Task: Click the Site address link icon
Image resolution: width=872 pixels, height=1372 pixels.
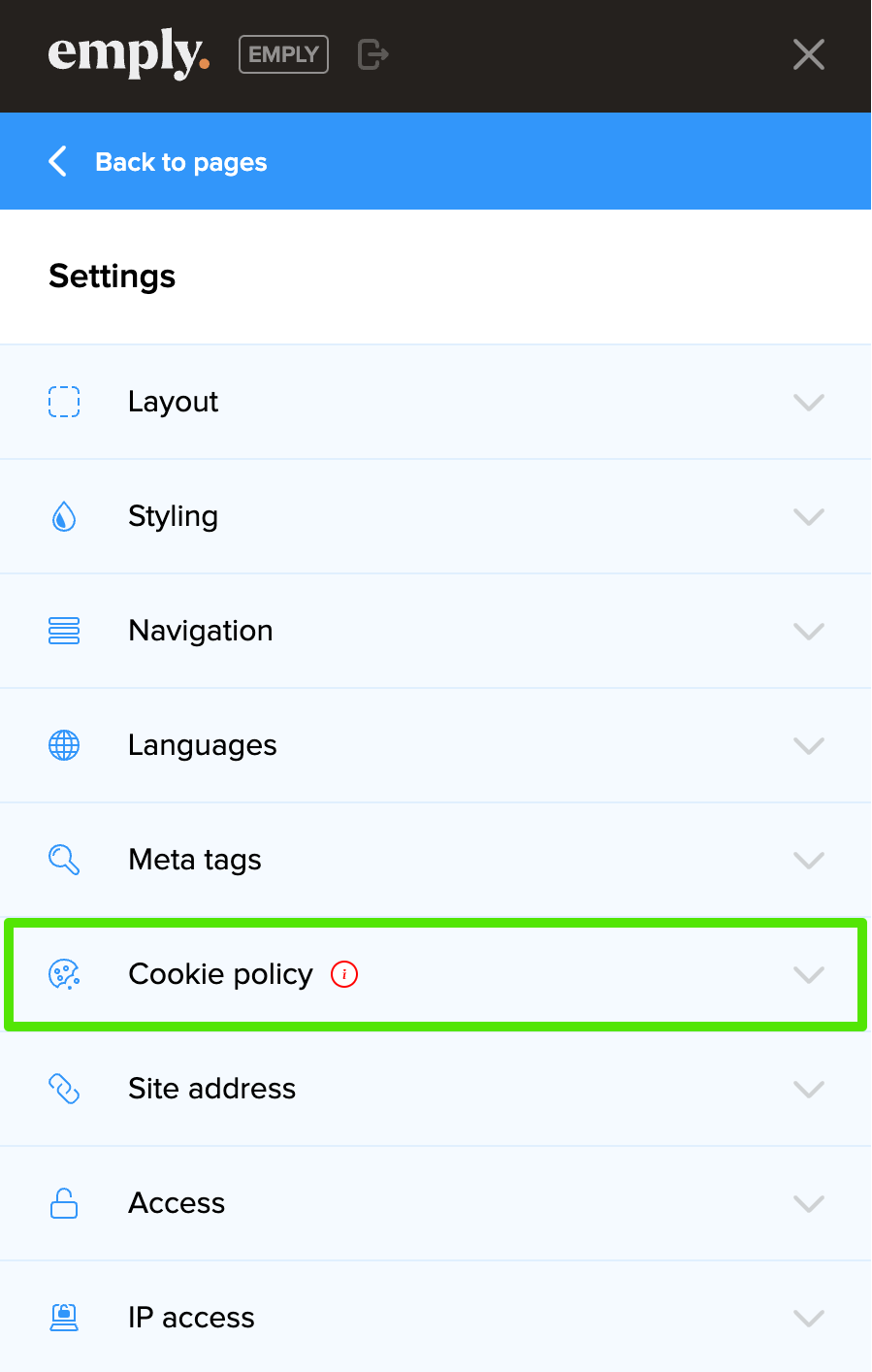Action: click(64, 1089)
